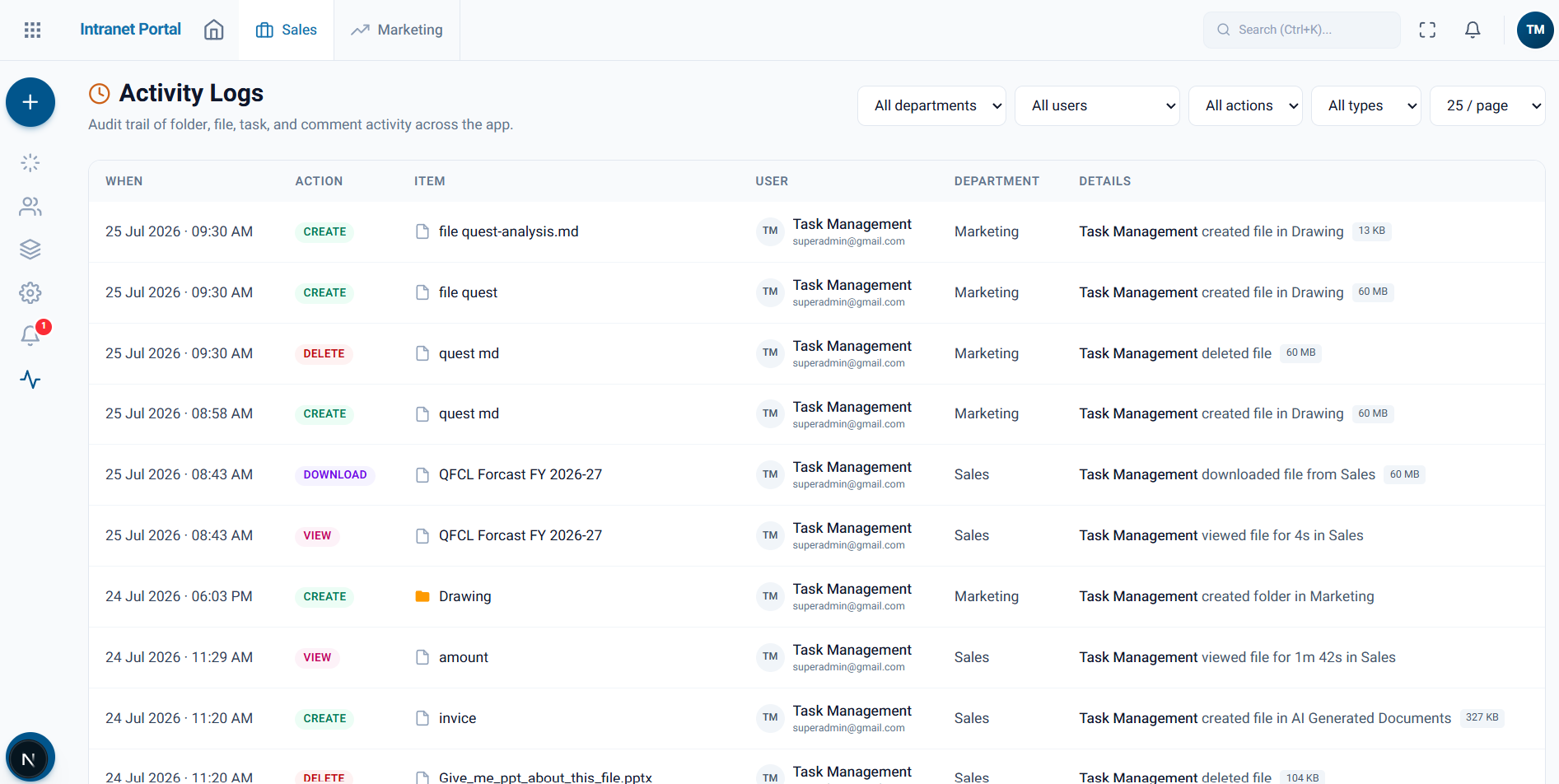1559x784 pixels.
Task: Click file icon in VIEW QFCL Forcast row
Action: (422, 535)
